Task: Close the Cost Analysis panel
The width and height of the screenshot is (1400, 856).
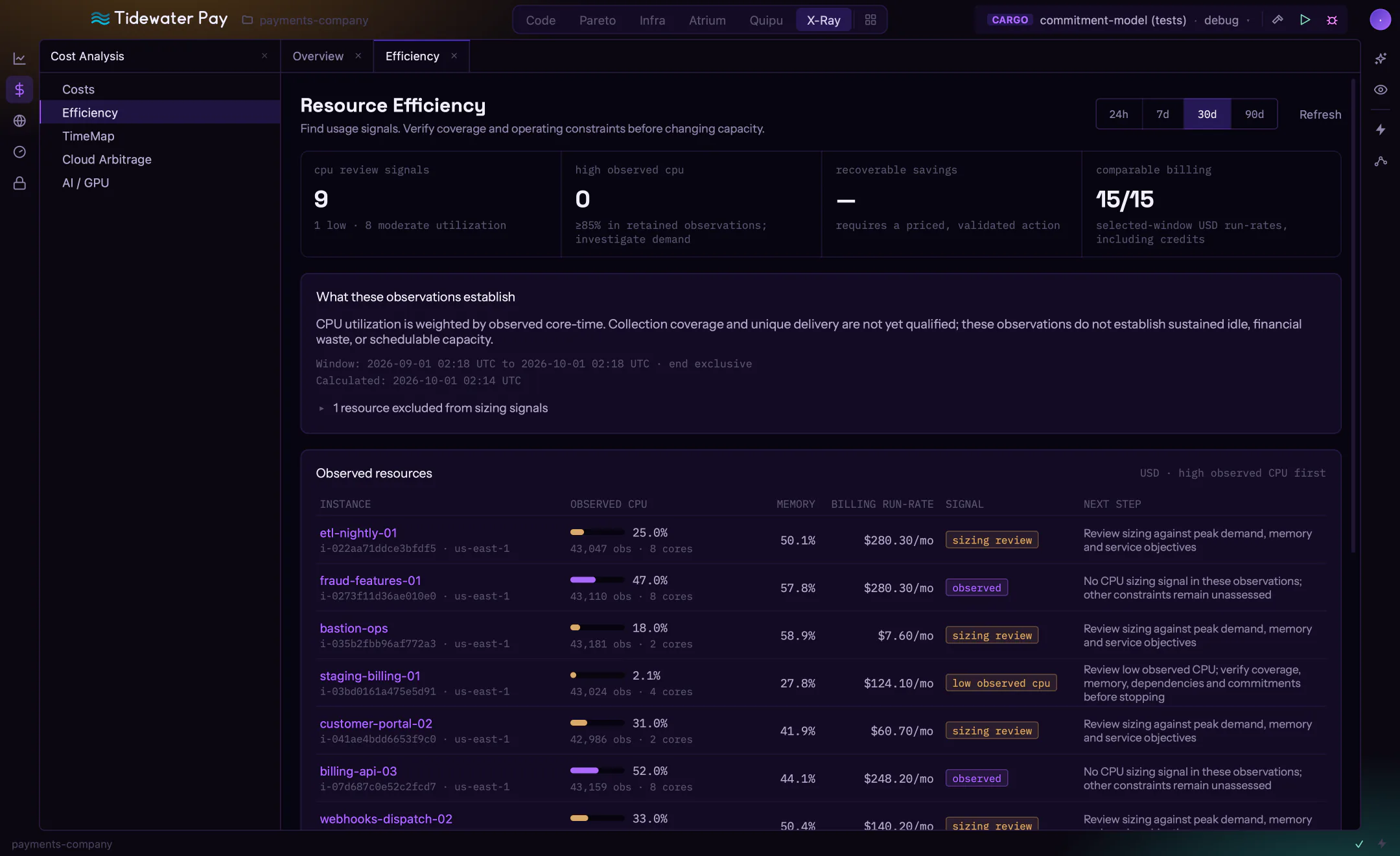Action: pyautogui.click(x=264, y=56)
